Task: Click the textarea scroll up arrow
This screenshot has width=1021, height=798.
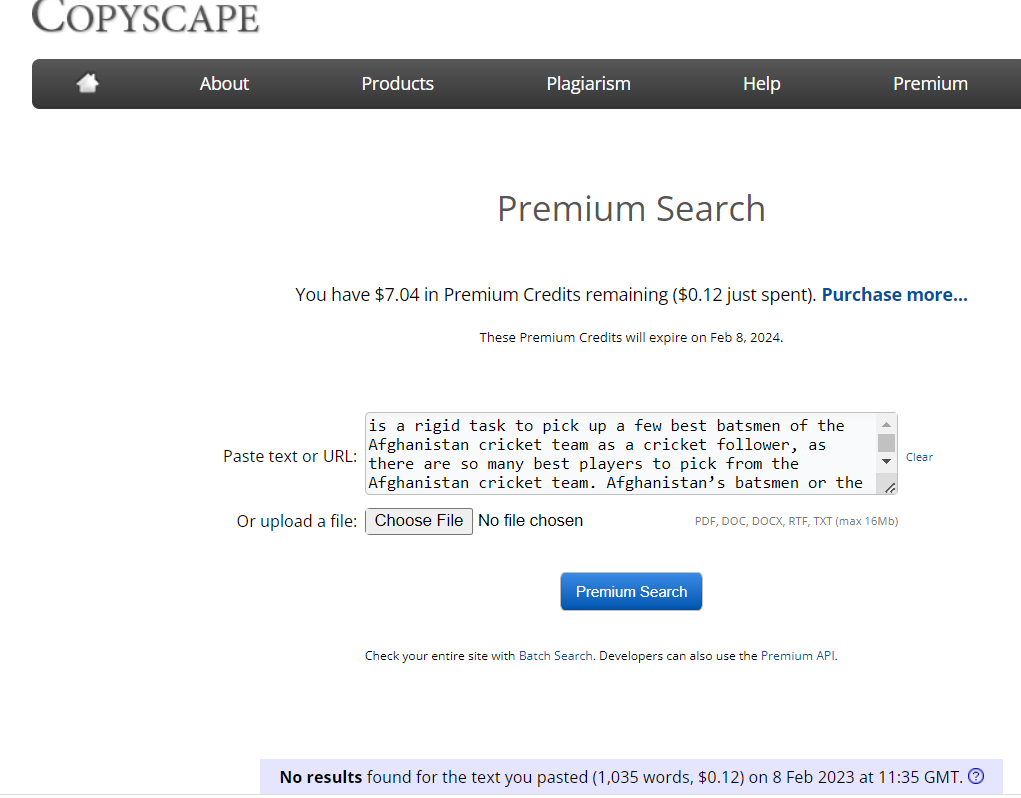Action: coord(886,424)
